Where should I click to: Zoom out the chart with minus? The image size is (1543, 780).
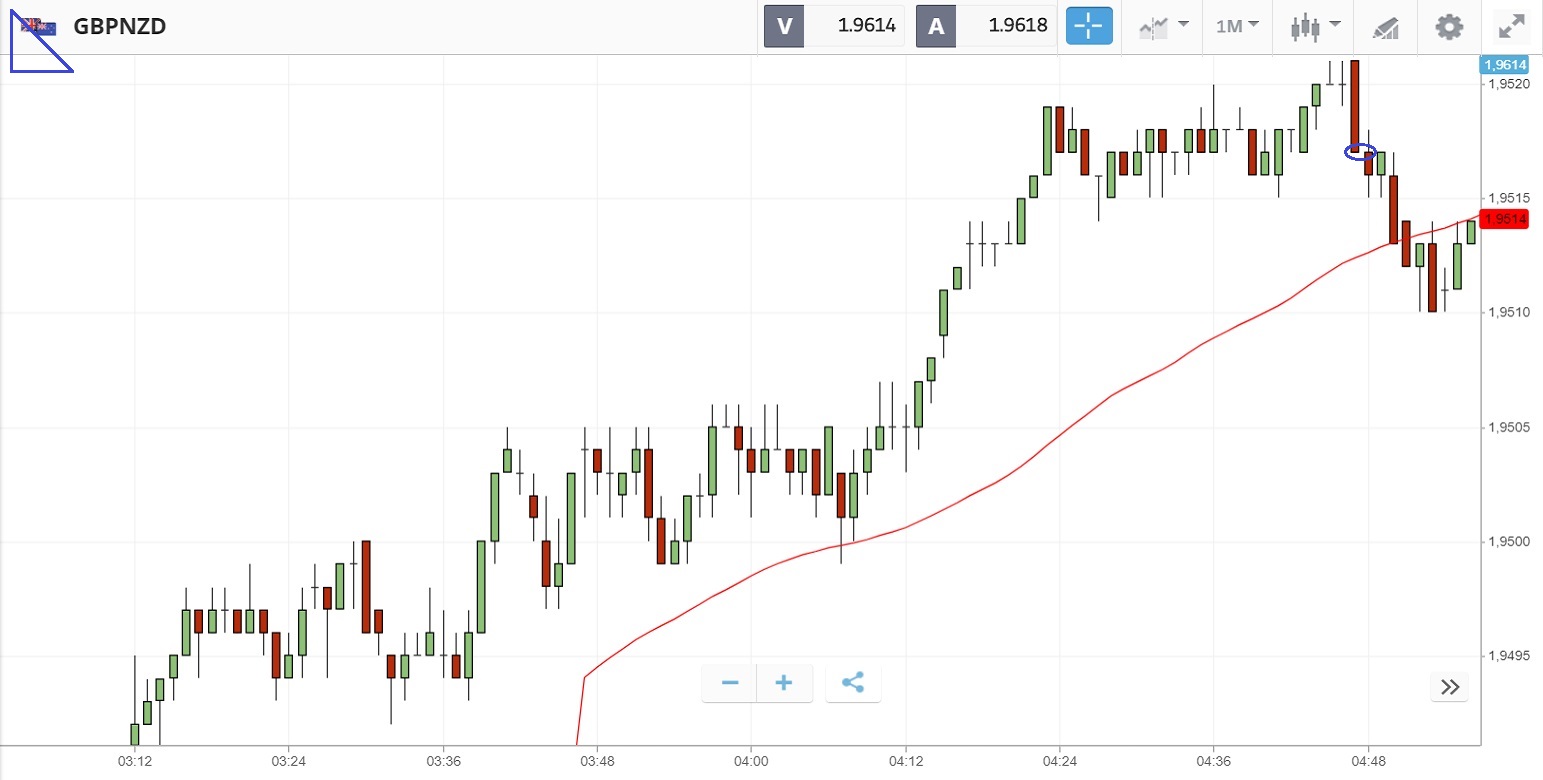[730, 683]
